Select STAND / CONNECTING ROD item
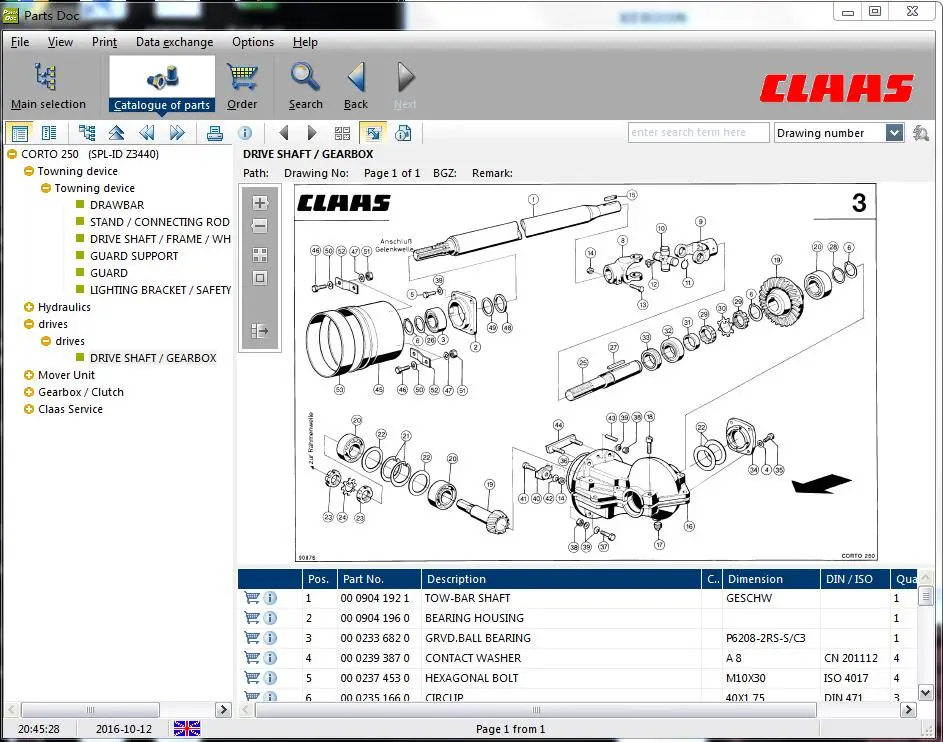 coord(159,222)
